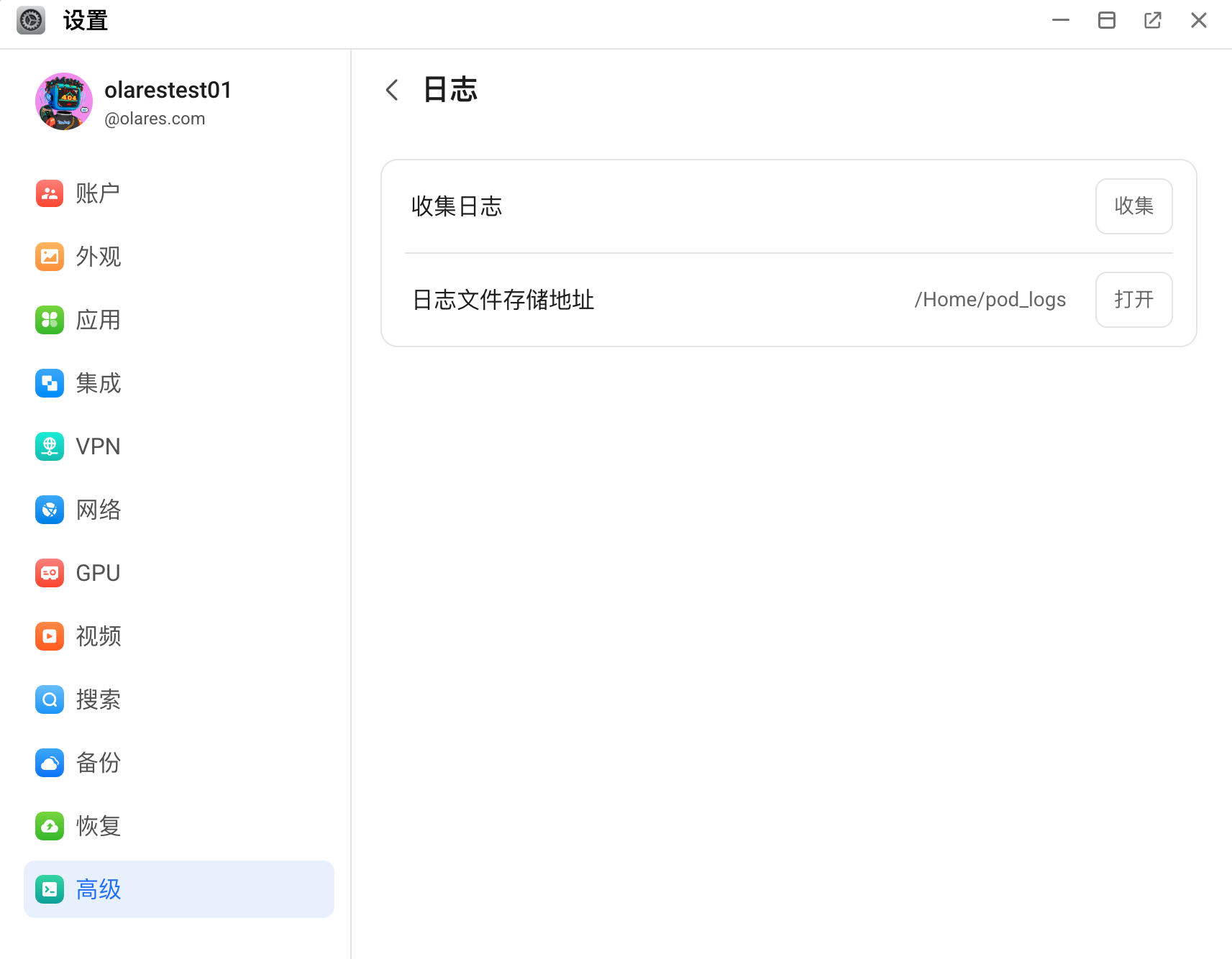1232x959 pixels.
Task: Open the GPU settings icon
Action: point(49,572)
